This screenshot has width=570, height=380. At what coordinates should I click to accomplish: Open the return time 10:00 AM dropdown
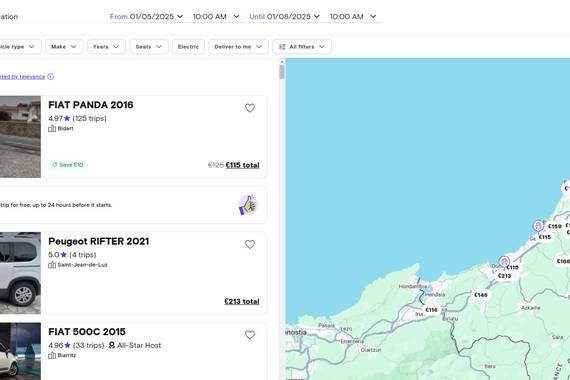point(353,16)
